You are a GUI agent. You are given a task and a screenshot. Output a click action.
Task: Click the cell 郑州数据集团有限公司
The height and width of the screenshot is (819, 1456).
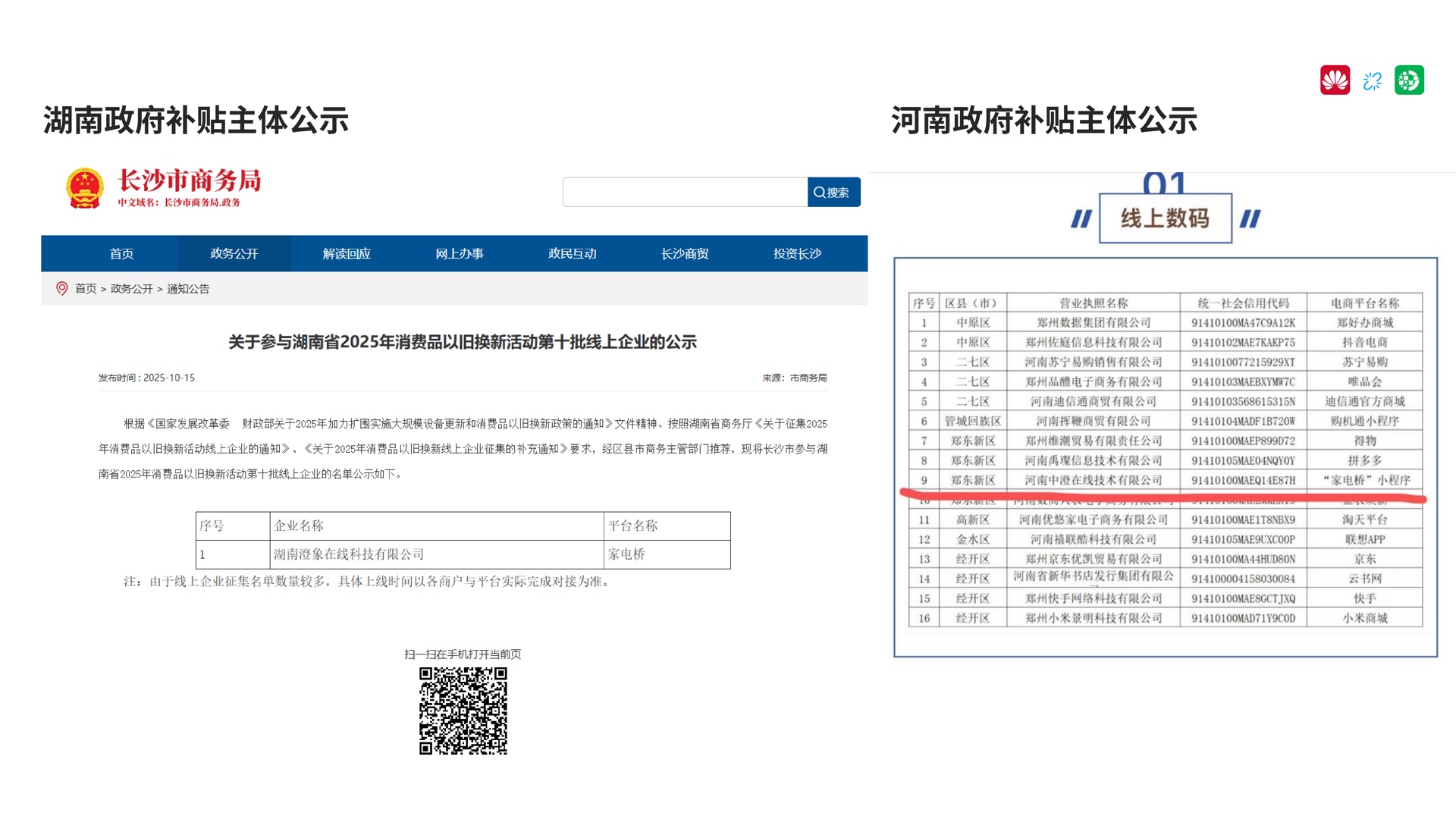click(1094, 323)
